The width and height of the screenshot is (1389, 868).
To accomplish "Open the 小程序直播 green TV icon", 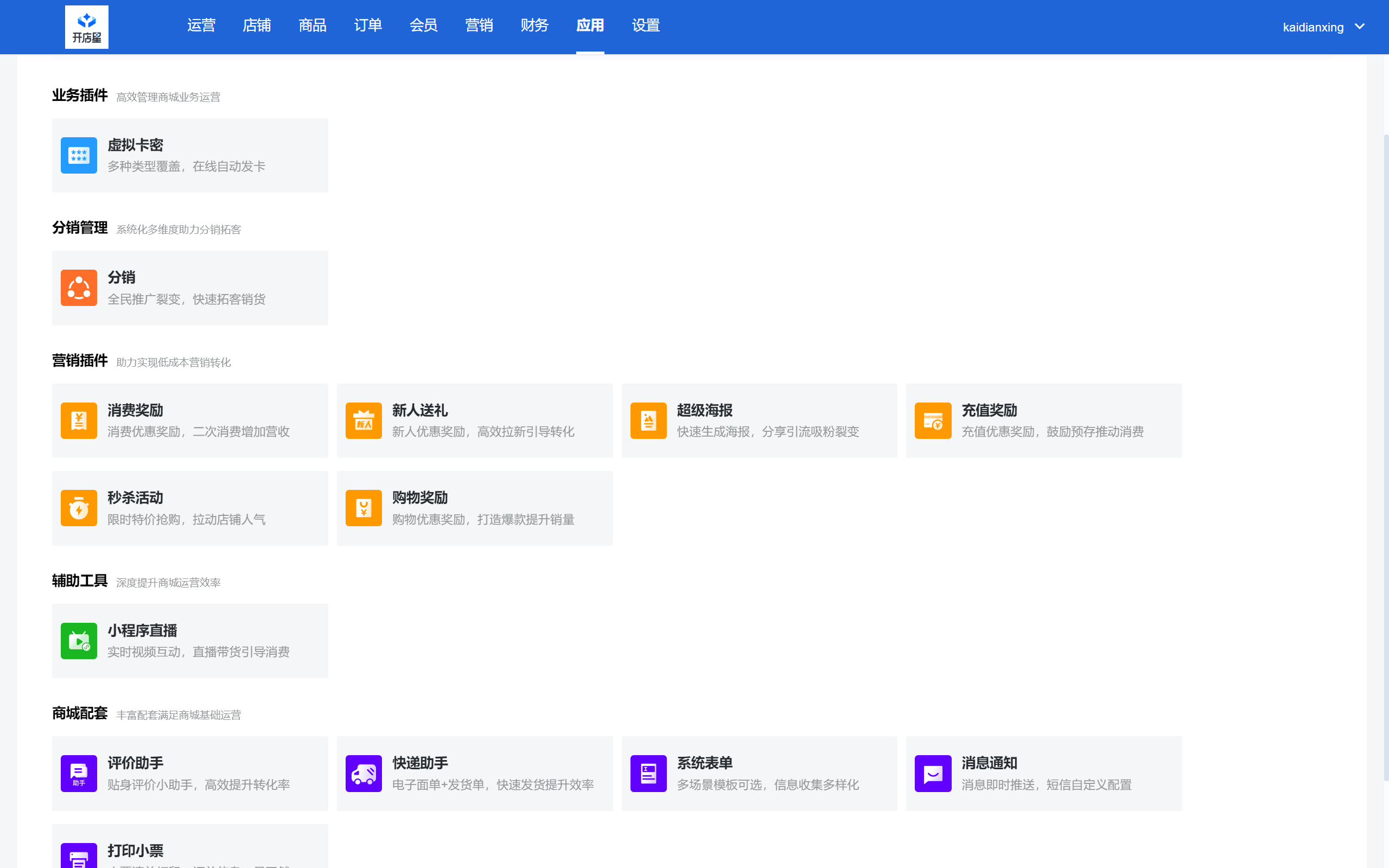I will [x=79, y=641].
